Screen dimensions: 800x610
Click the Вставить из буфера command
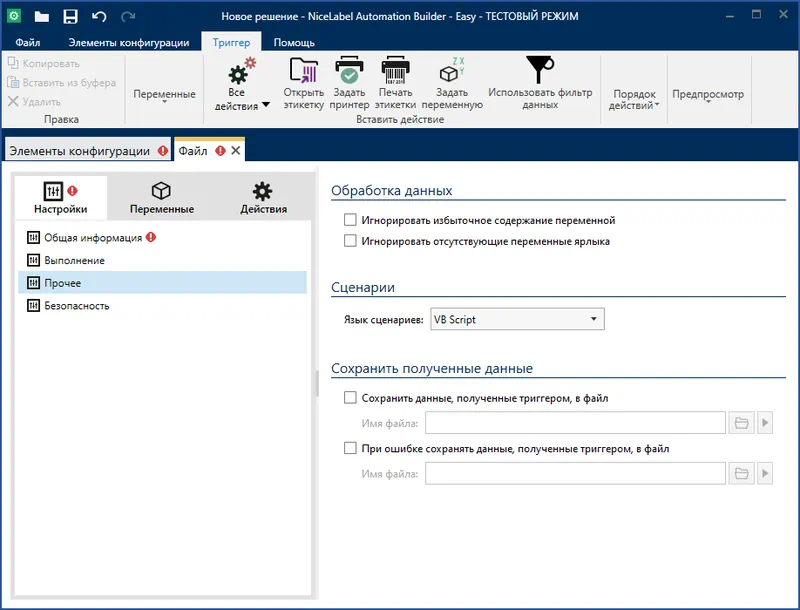click(x=62, y=82)
